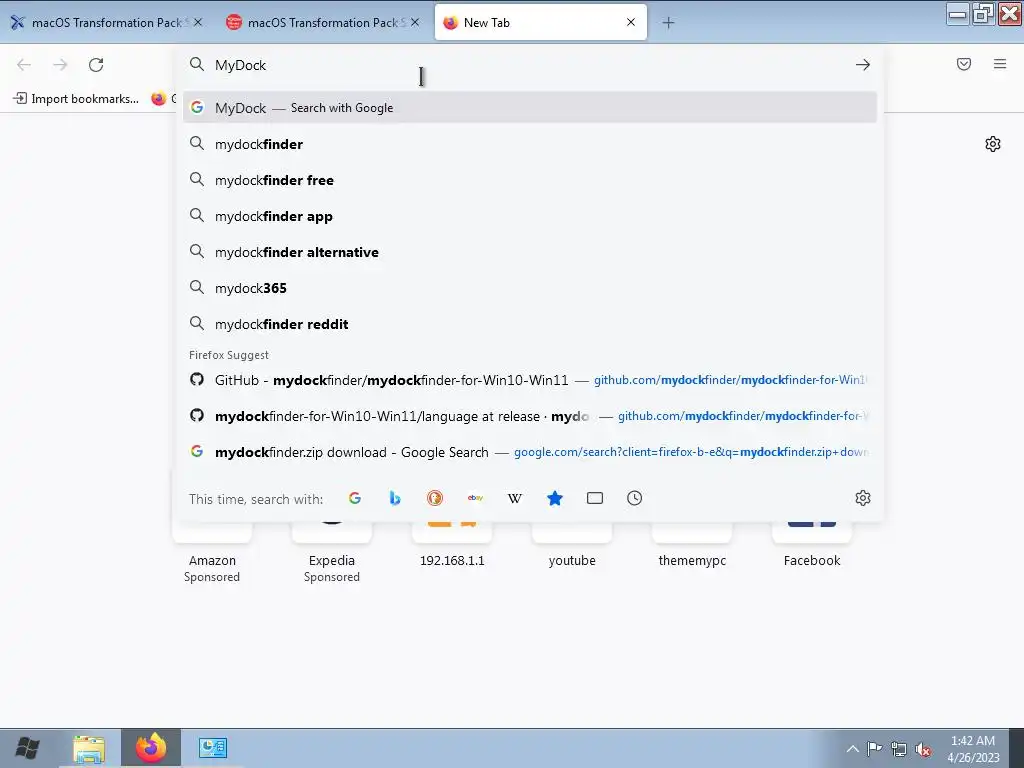
Task: Open the Control Panel taskbar icon
Action: (x=213, y=748)
